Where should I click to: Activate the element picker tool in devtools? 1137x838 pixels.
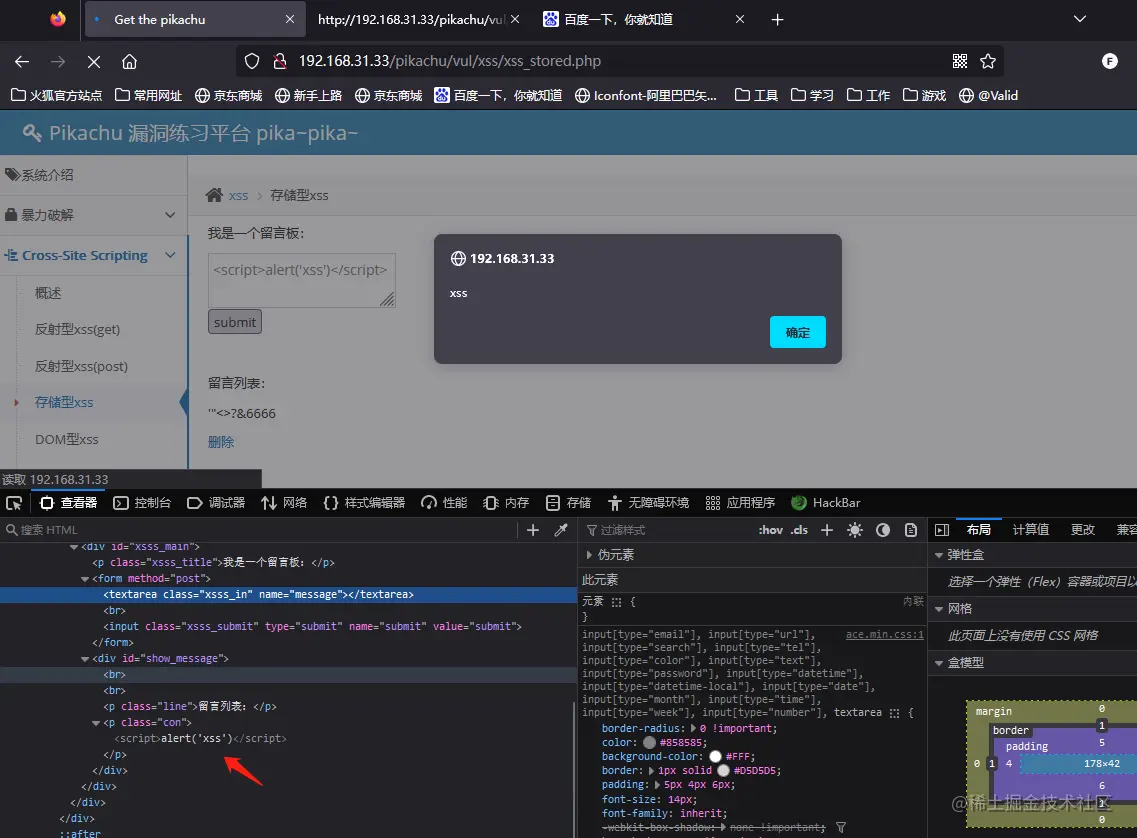tap(14, 503)
